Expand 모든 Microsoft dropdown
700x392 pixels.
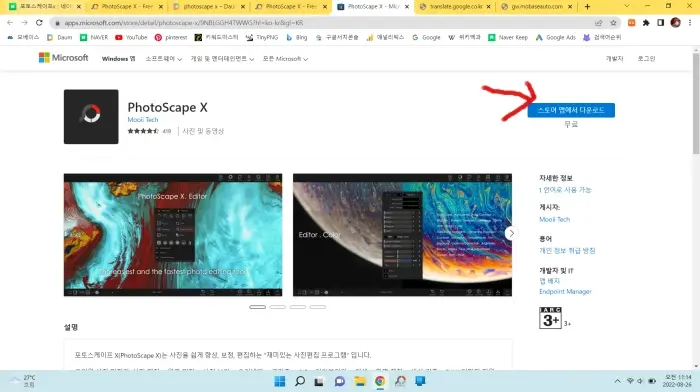pos(285,58)
